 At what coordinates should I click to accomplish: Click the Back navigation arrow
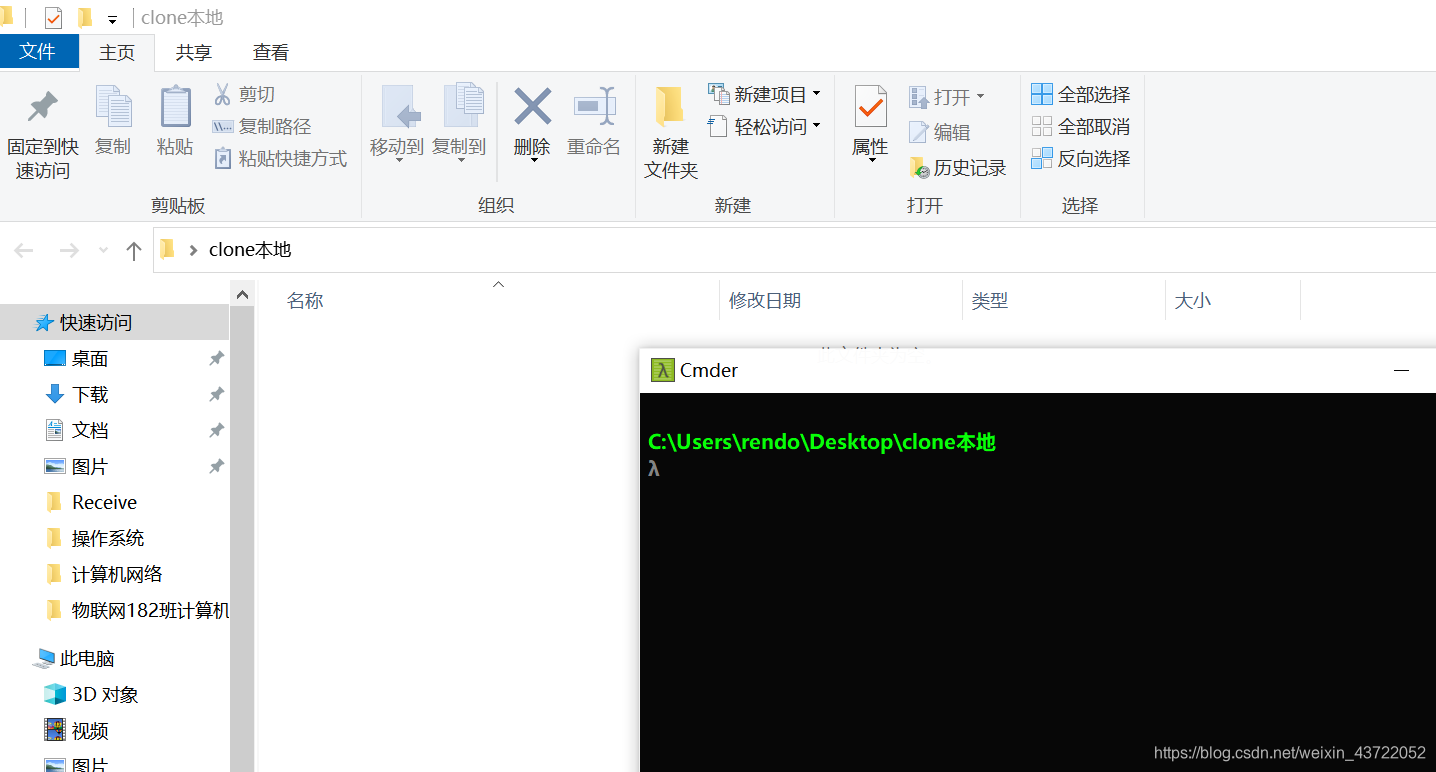pos(24,250)
